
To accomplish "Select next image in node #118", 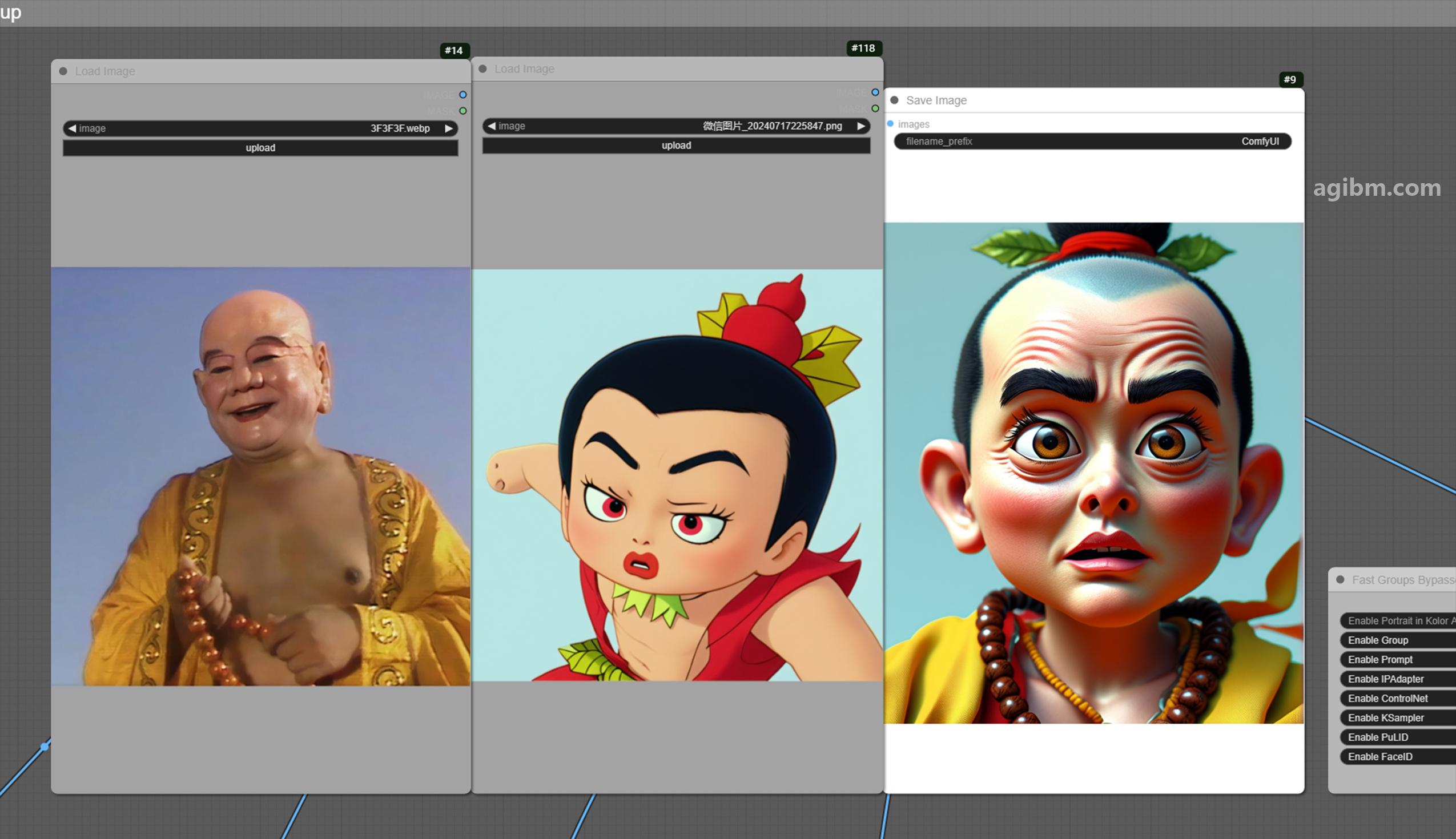I will (x=860, y=126).
